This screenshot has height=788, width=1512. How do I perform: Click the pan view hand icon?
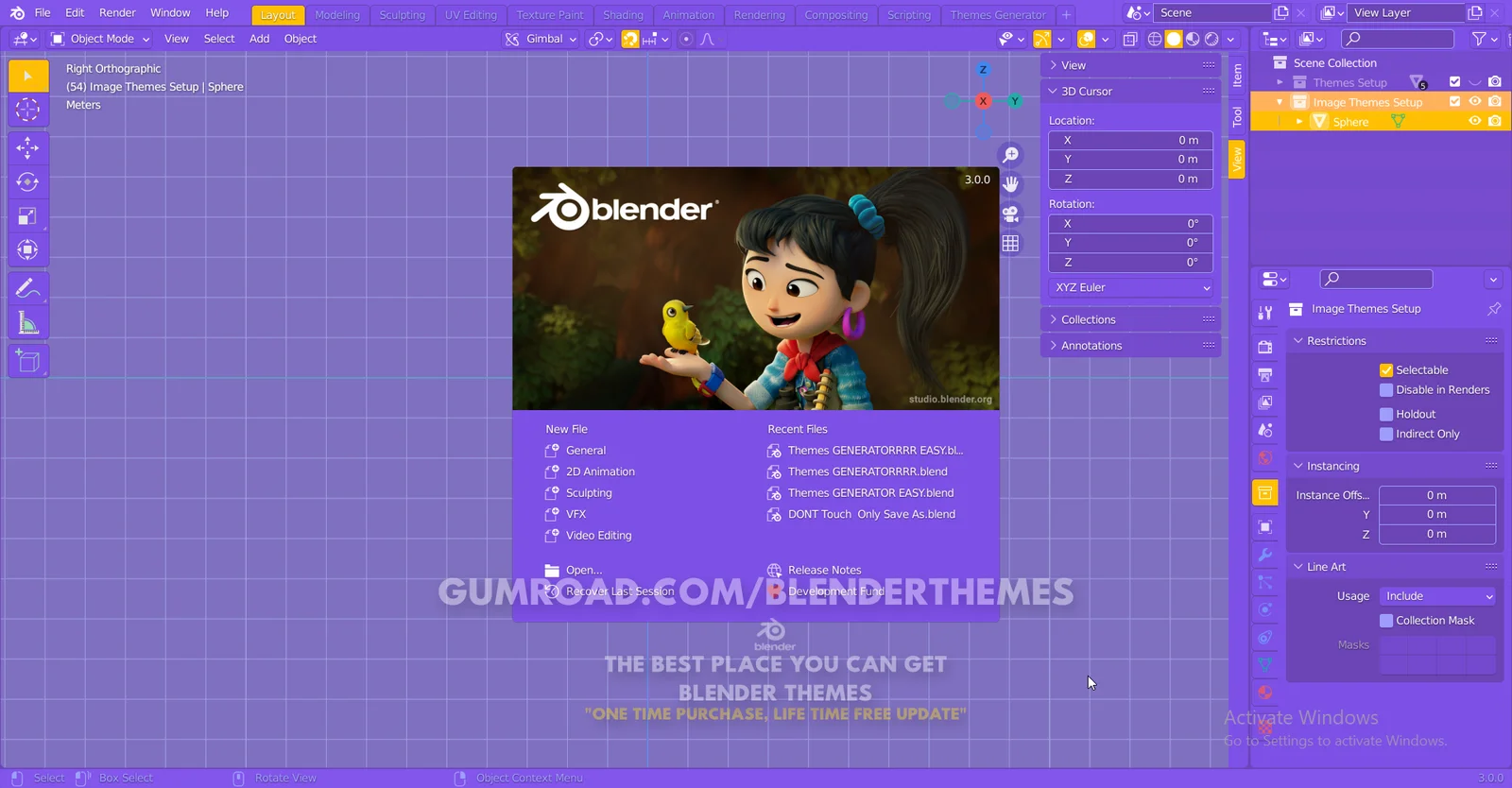(x=1011, y=184)
